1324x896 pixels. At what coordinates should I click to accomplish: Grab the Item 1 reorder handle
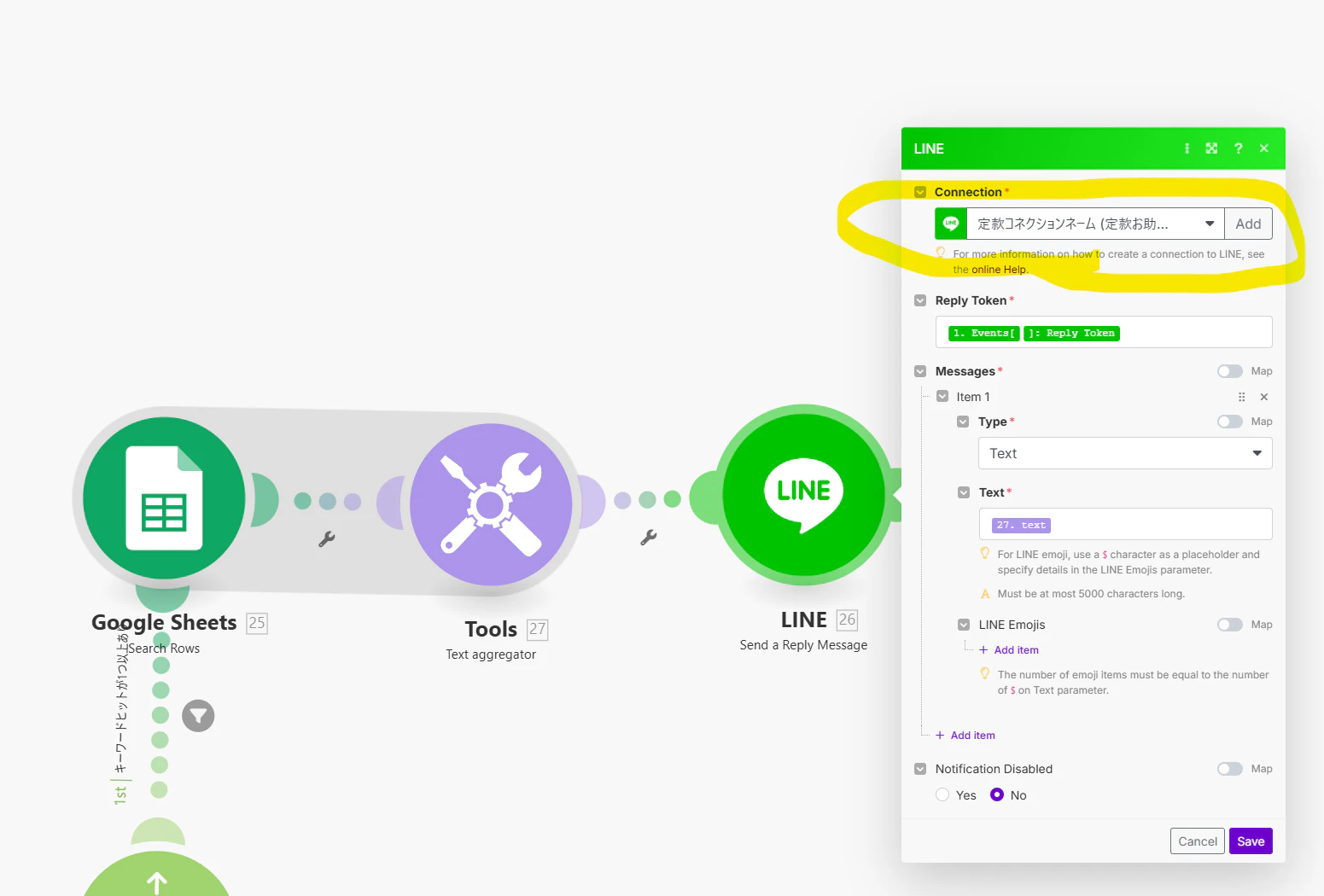pos(1241,397)
